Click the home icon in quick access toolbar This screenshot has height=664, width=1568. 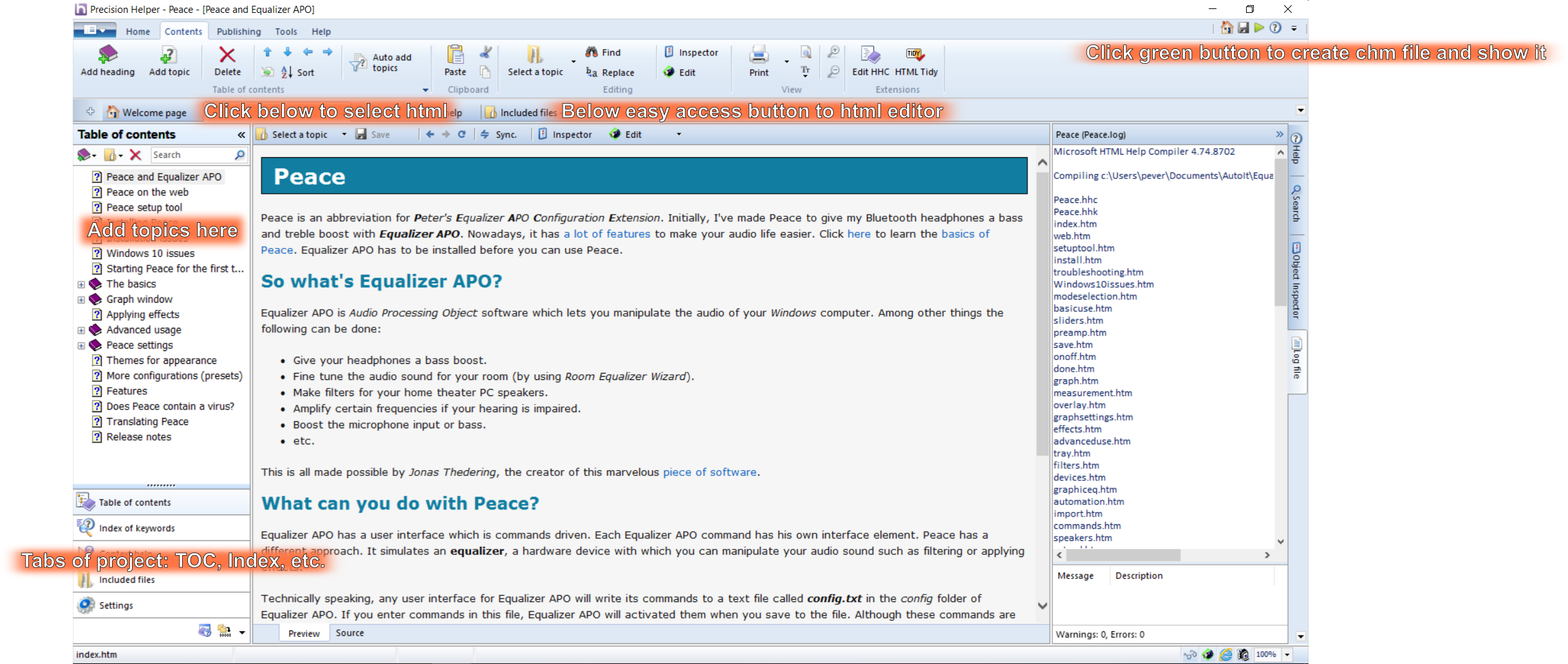pos(1227,28)
